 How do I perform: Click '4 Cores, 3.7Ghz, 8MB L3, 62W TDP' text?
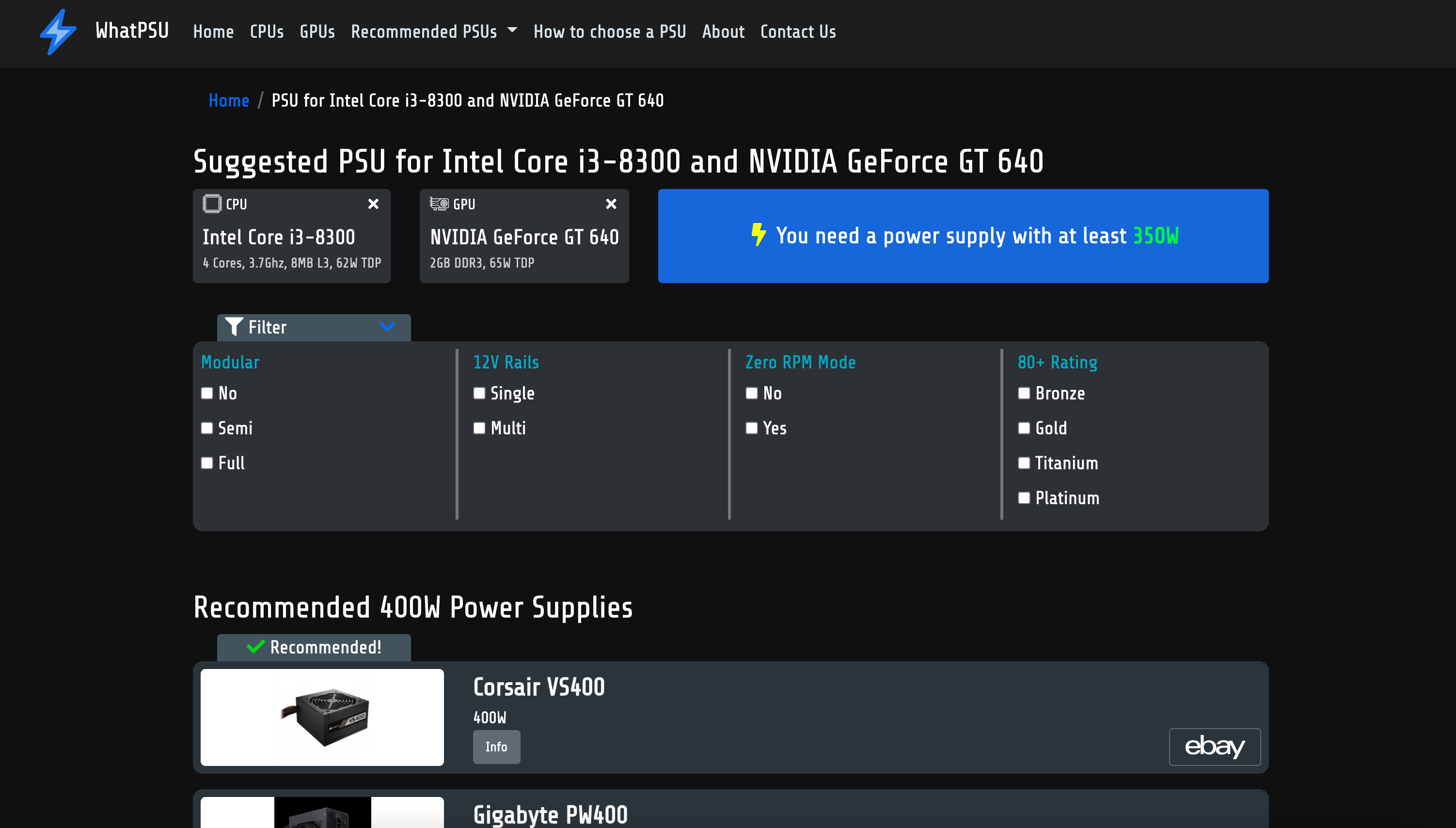click(292, 263)
